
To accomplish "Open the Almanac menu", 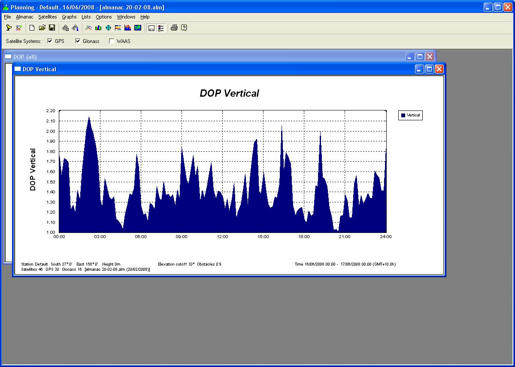I will 25,17.
